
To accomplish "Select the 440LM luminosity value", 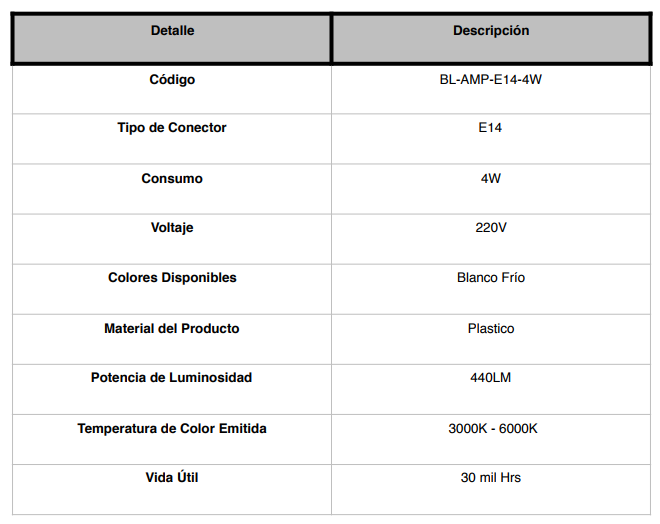I will pos(491,378).
